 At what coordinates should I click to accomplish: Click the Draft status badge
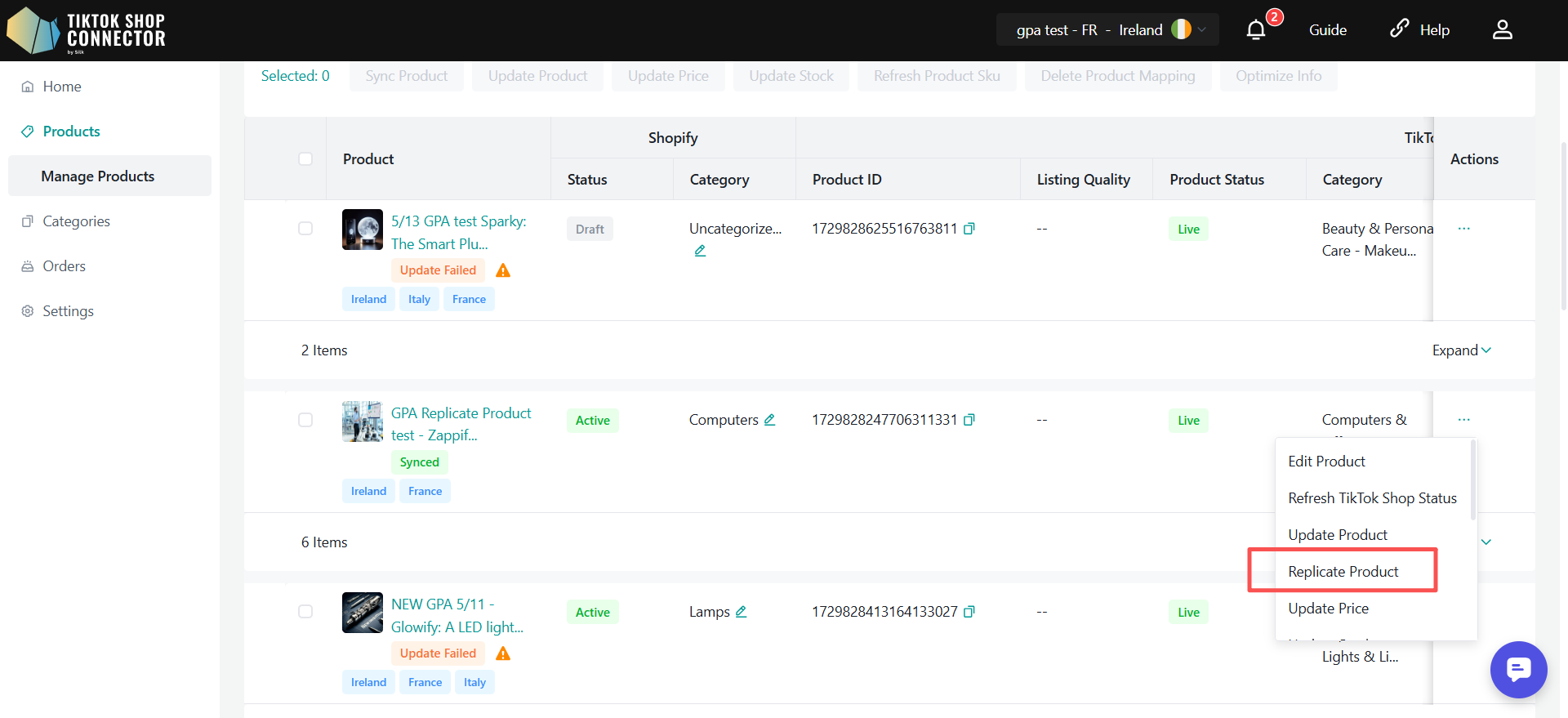pos(590,230)
